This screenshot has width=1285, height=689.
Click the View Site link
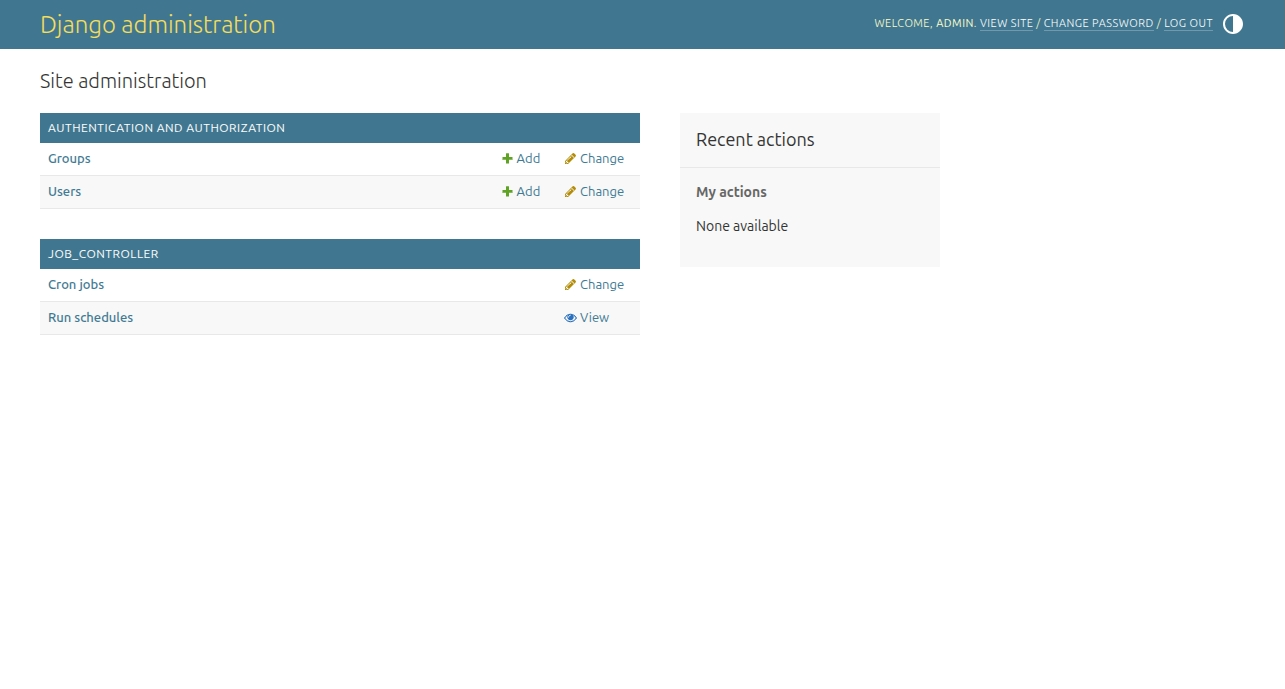coord(1006,23)
